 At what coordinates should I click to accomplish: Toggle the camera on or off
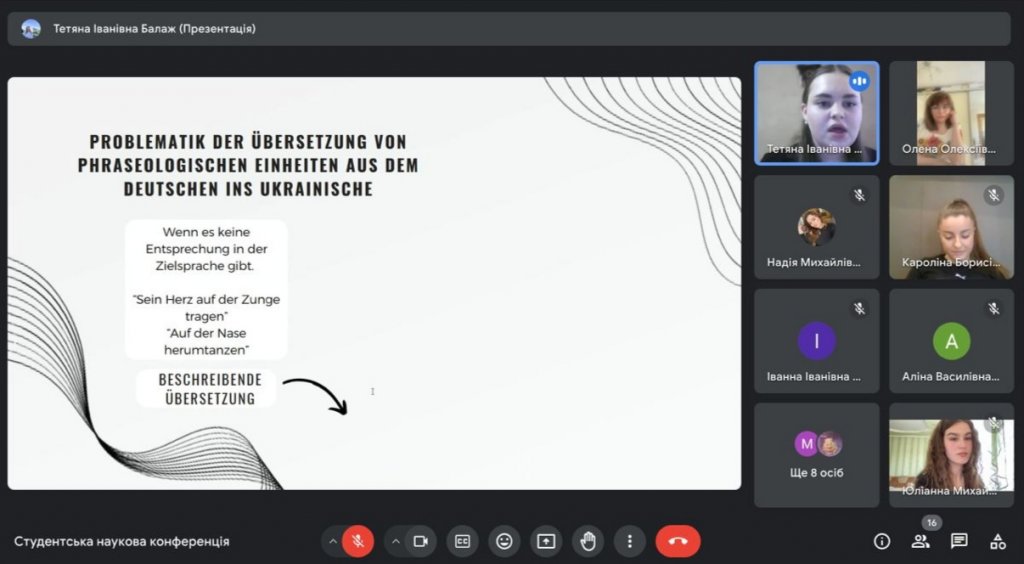[421, 541]
